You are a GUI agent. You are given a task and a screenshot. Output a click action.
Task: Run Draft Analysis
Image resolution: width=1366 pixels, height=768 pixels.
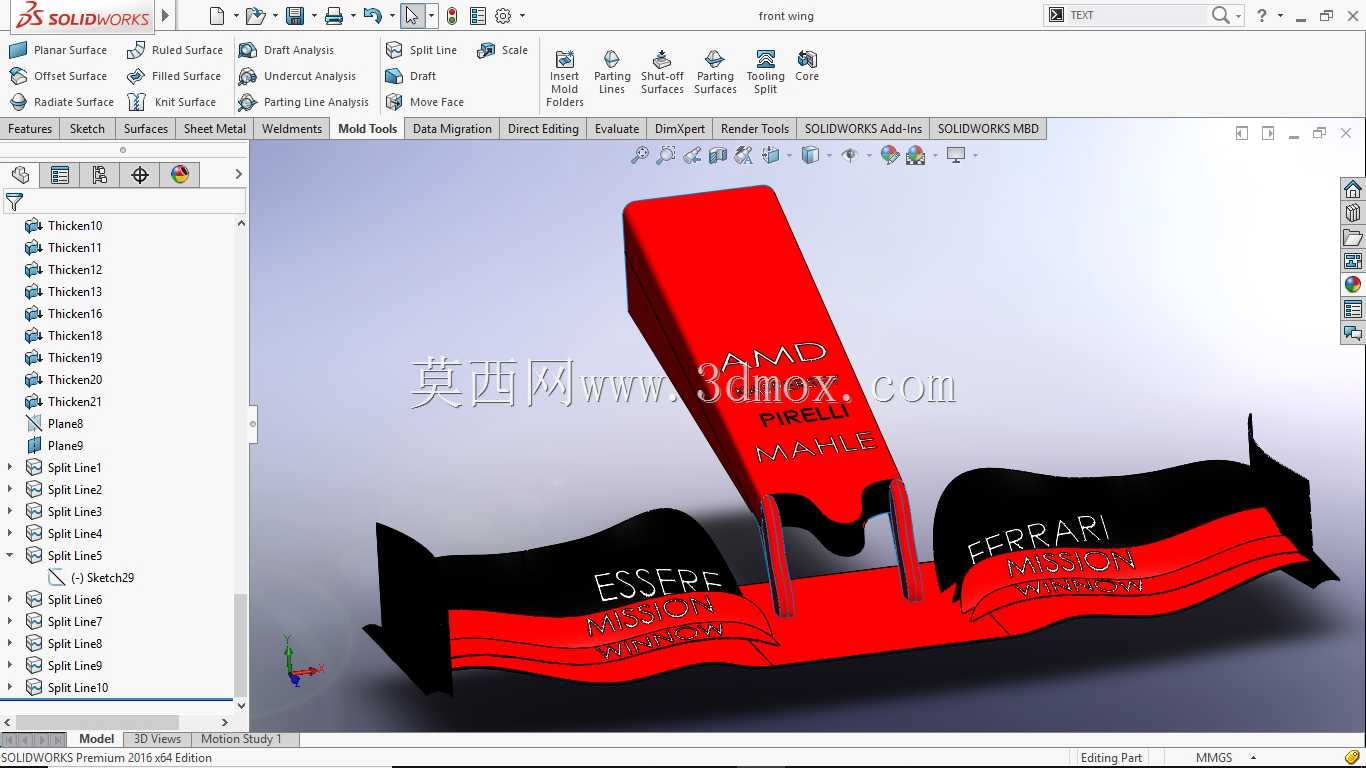(x=286, y=50)
